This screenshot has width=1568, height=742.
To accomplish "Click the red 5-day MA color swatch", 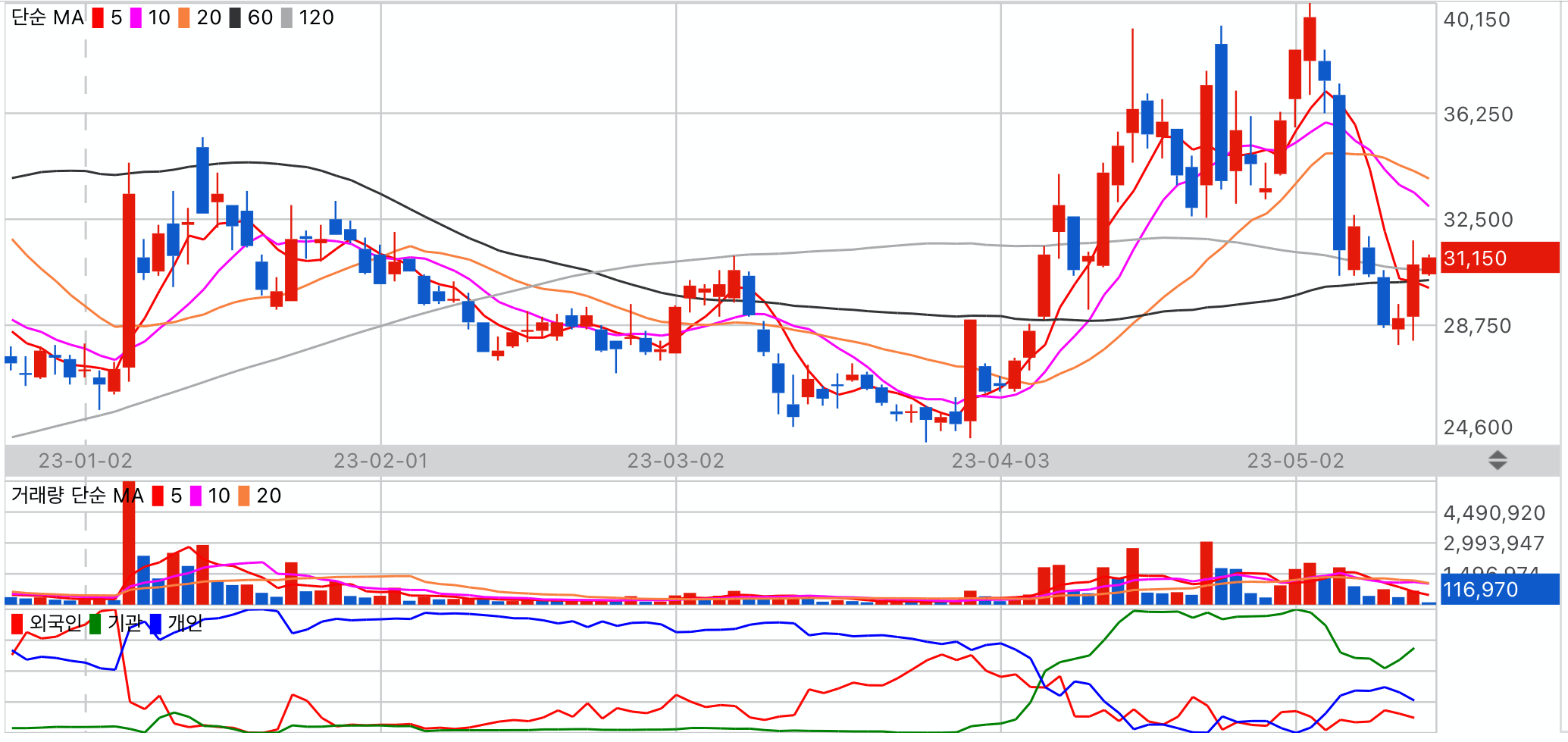I will pos(98,17).
